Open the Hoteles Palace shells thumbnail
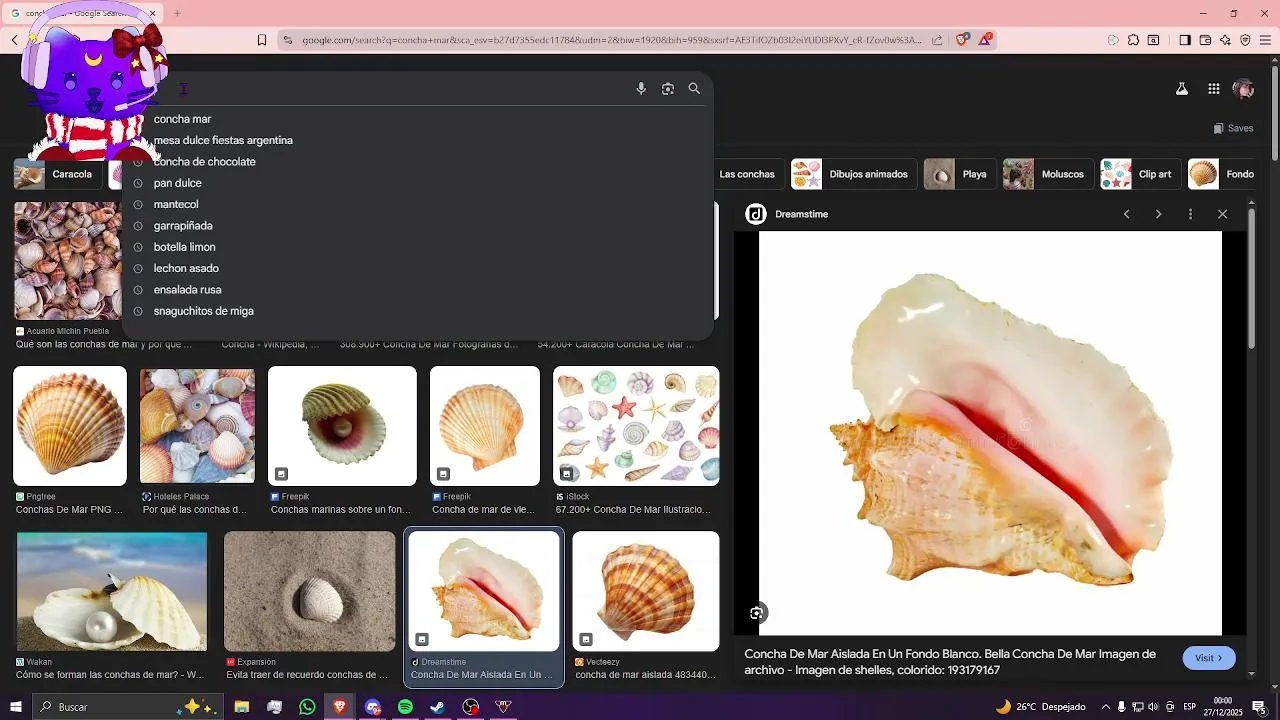 (x=197, y=426)
